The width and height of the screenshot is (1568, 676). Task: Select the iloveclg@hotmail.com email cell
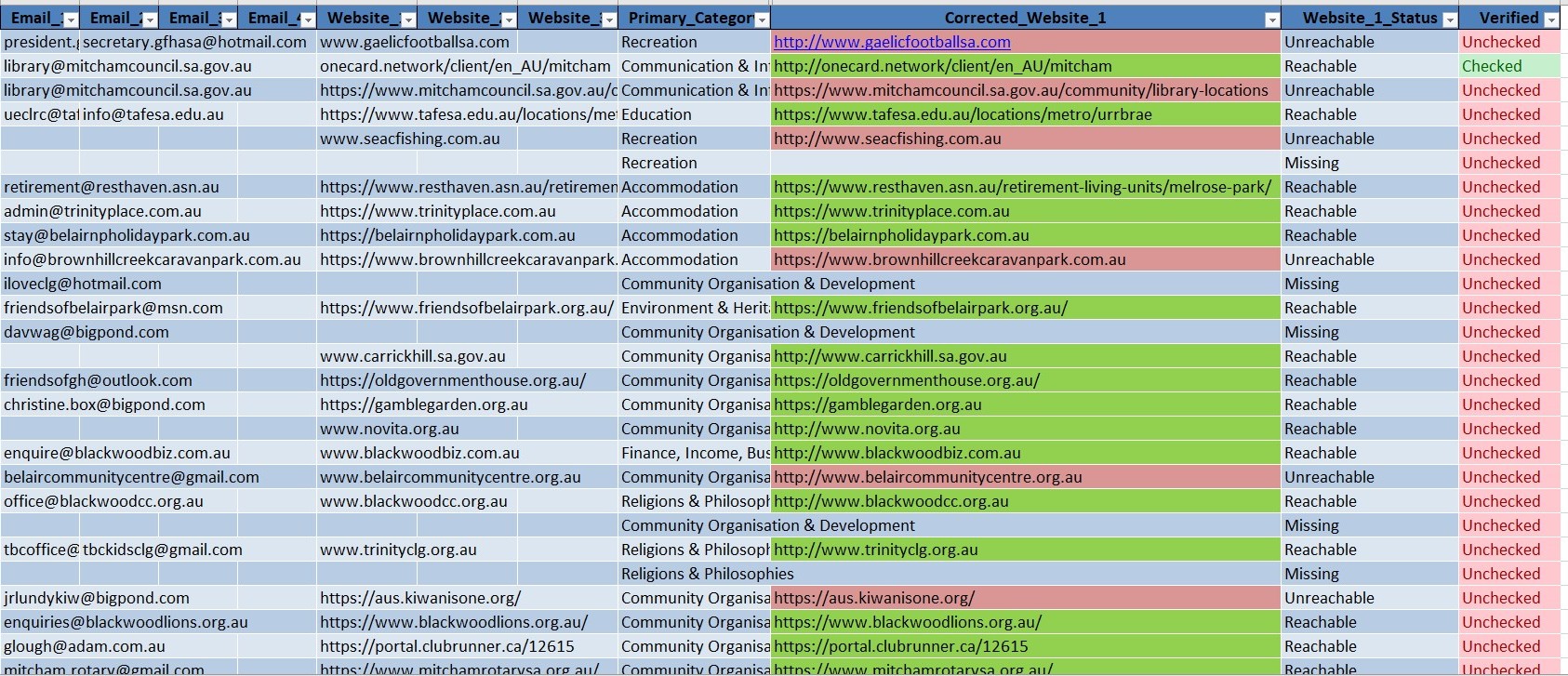click(x=83, y=284)
